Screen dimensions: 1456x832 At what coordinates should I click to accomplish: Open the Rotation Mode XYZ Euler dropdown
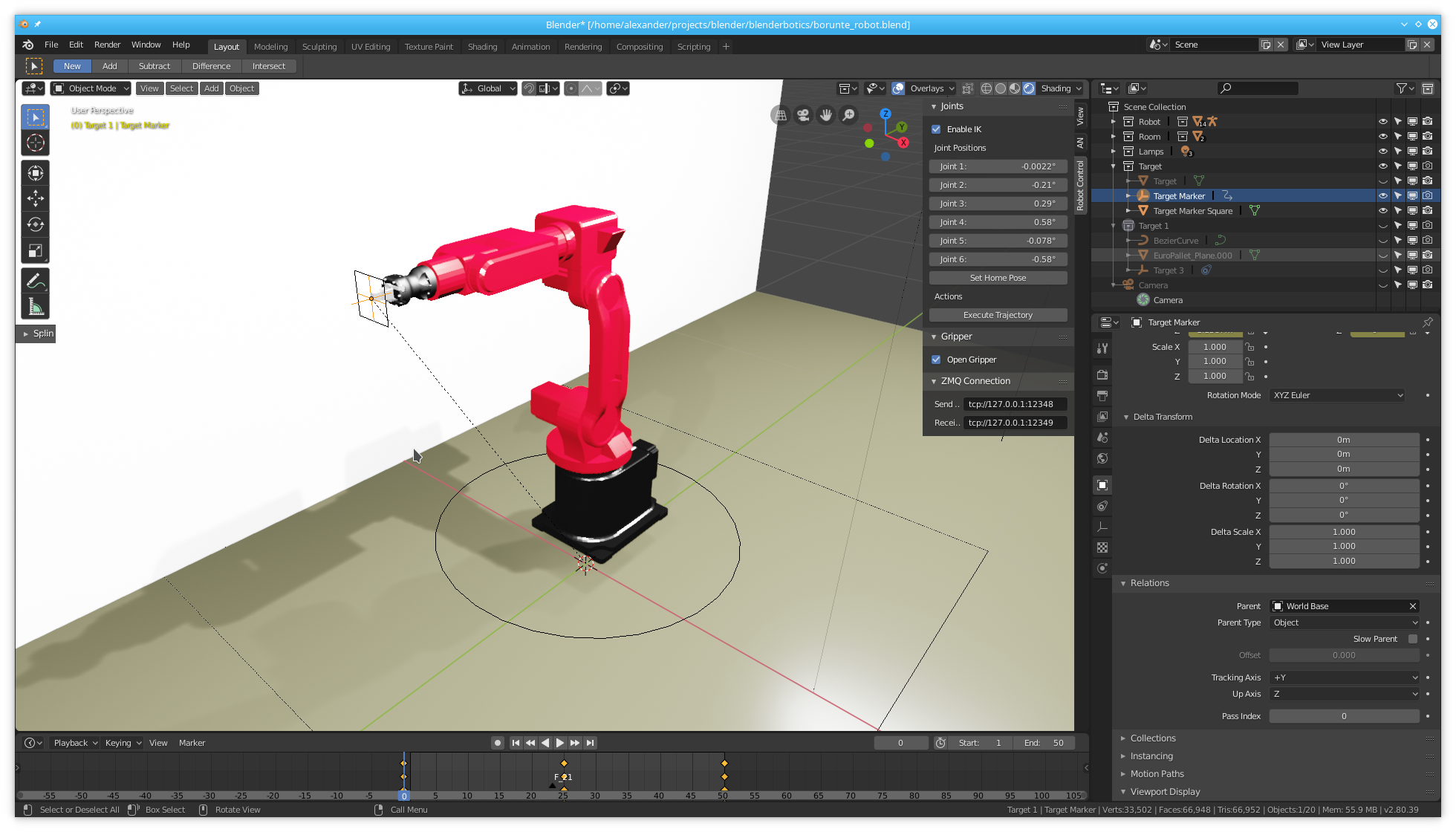(1337, 395)
